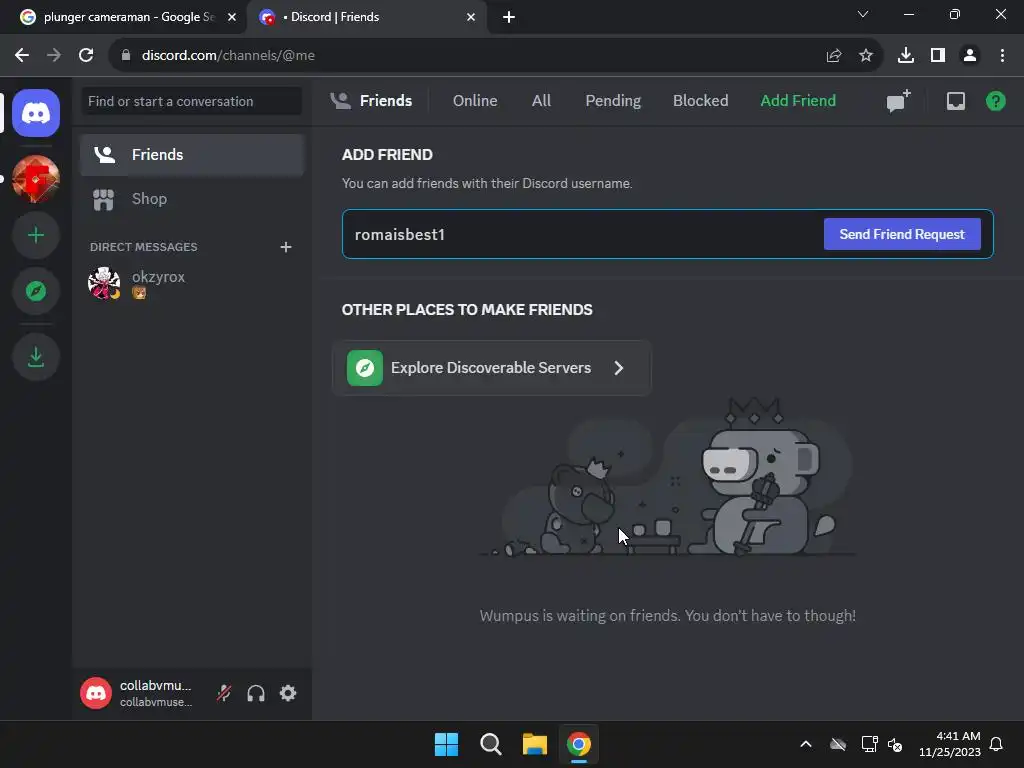Open Windows notifications bell
Image resolution: width=1024 pixels, height=768 pixels.
pyautogui.click(x=996, y=744)
